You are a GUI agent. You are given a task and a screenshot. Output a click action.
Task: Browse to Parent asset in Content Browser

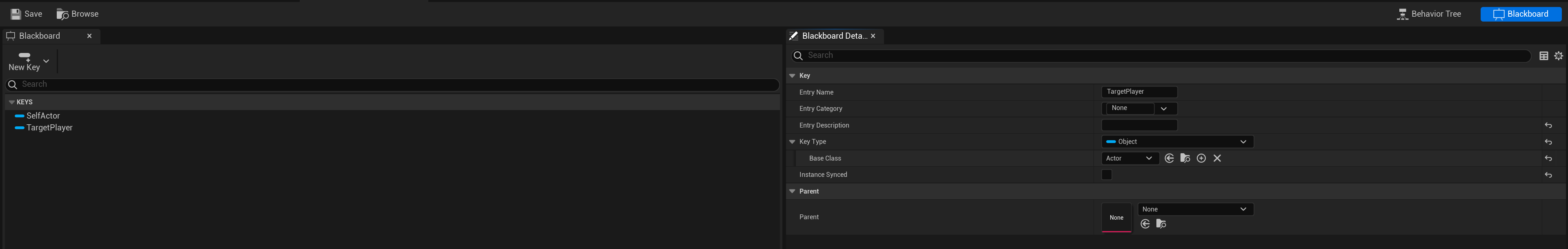click(1161, 224)
